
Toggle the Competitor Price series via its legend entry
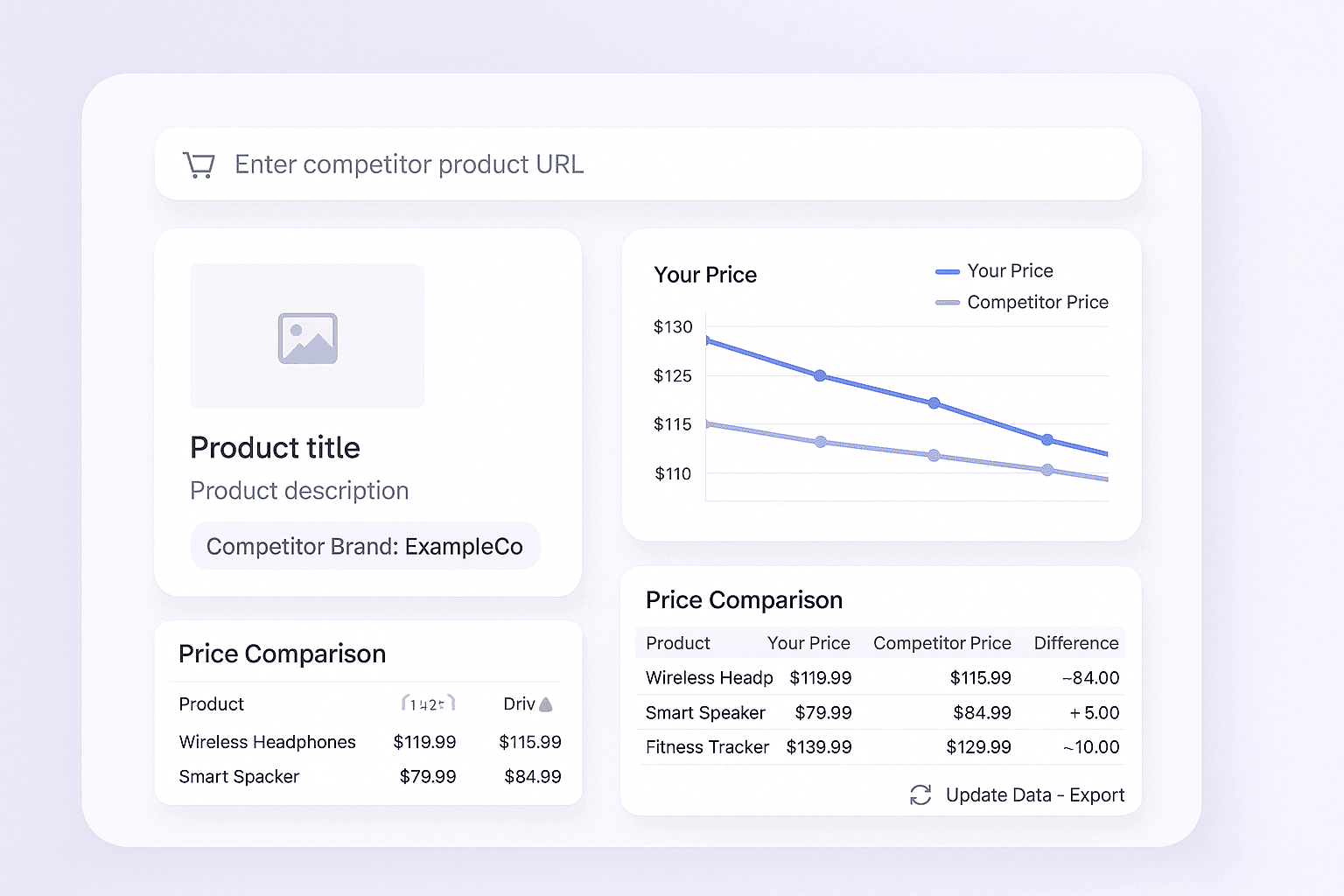(1037, 302)
